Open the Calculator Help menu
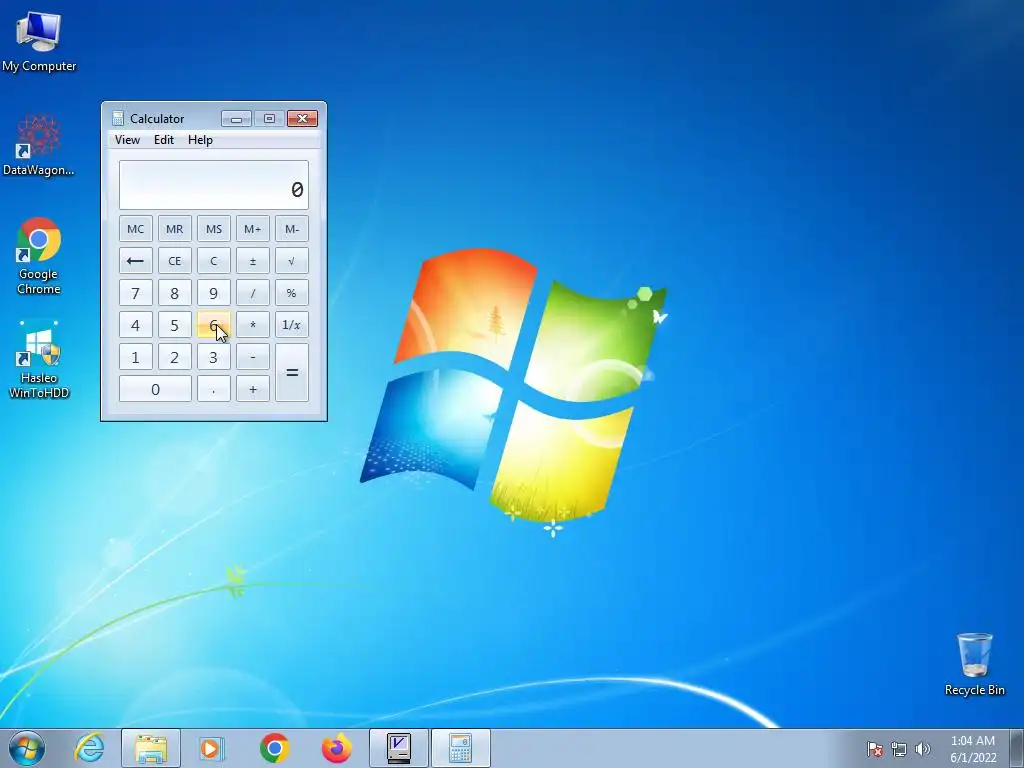The width and height of the screenshot is (1024, 768). 200,140
